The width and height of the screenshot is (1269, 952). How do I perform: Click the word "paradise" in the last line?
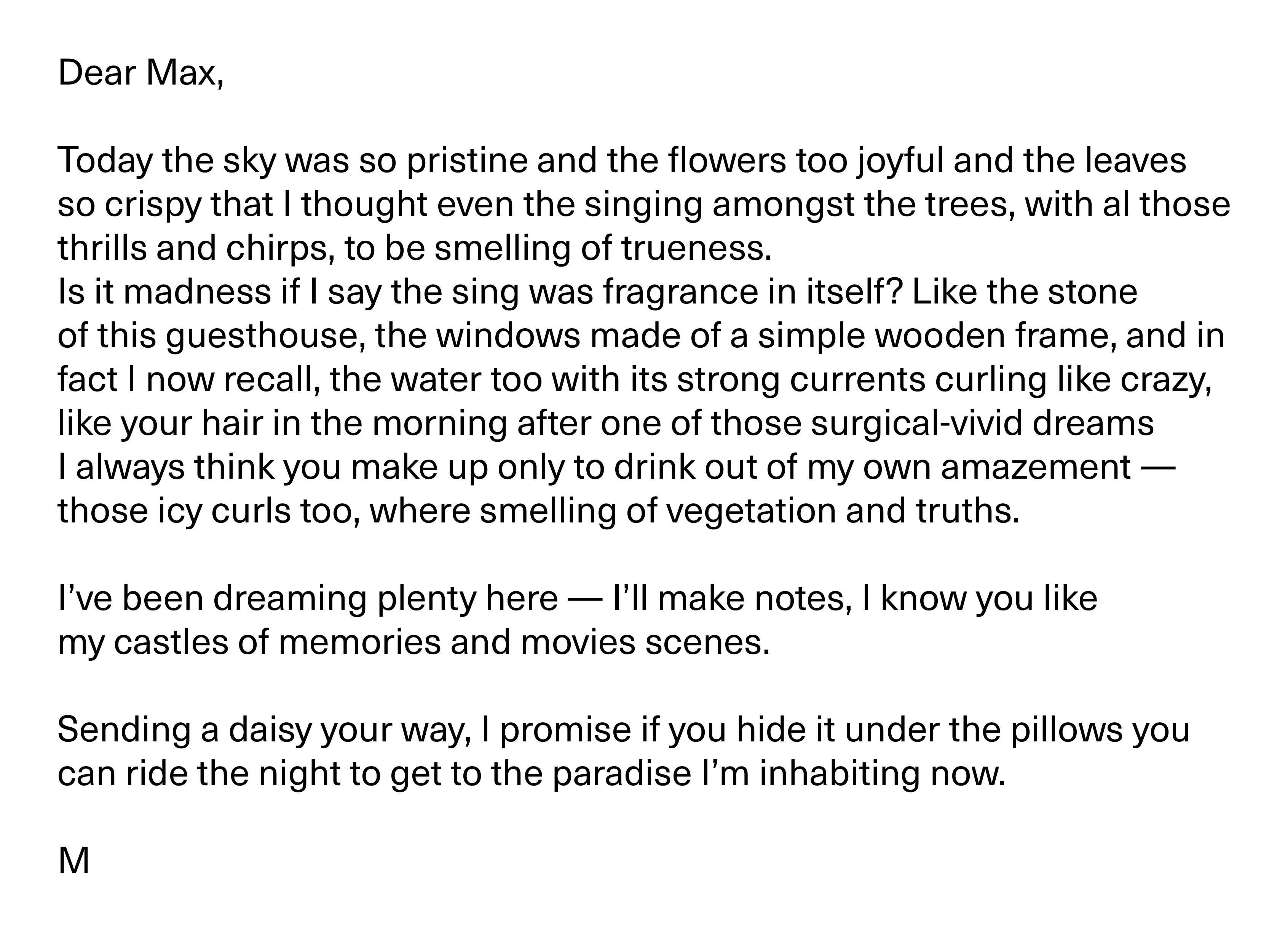[x=622, y=775]
